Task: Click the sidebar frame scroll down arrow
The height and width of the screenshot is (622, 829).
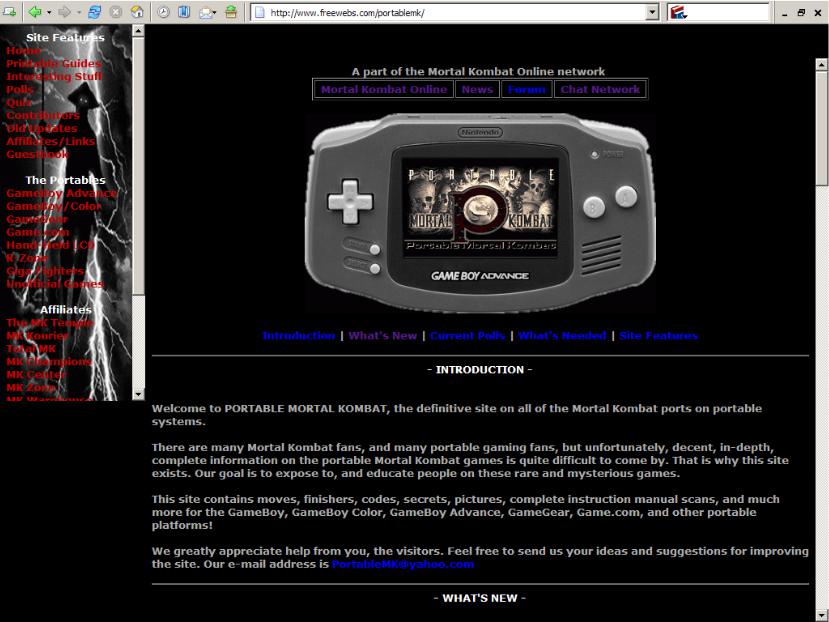Action: pyautogui.click(x=139, y=394)
